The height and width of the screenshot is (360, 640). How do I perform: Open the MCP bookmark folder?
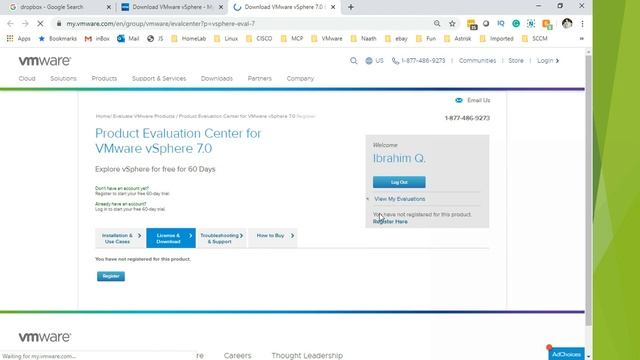292,38
